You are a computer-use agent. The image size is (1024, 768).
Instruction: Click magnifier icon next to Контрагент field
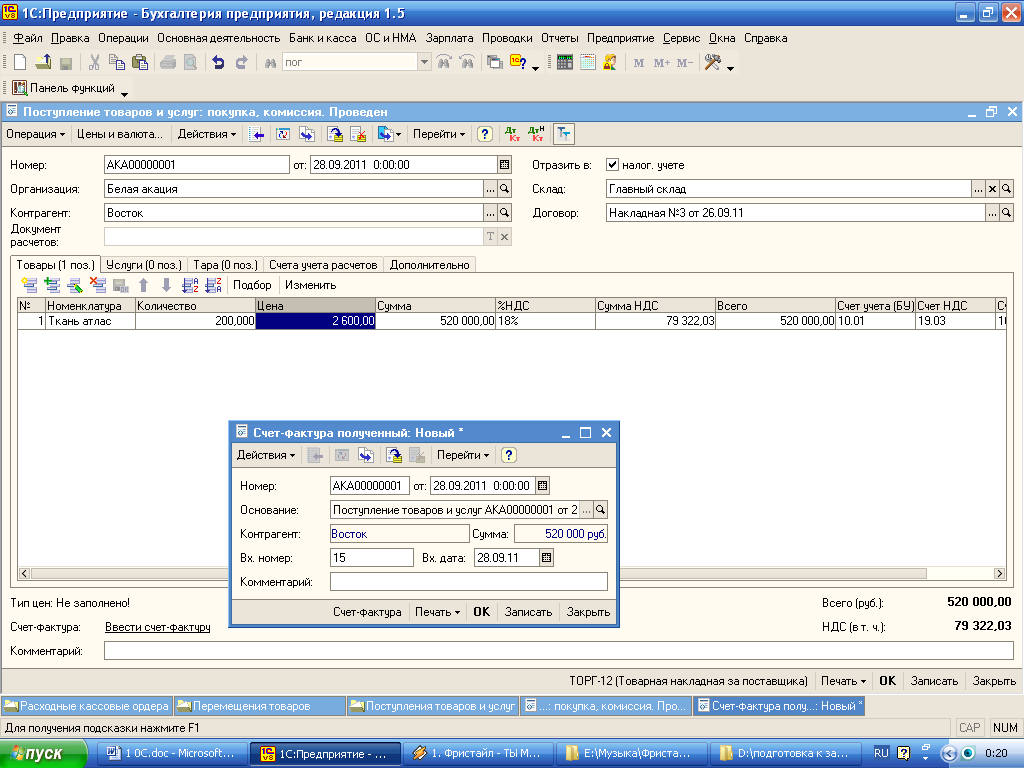tap(504, 213)
